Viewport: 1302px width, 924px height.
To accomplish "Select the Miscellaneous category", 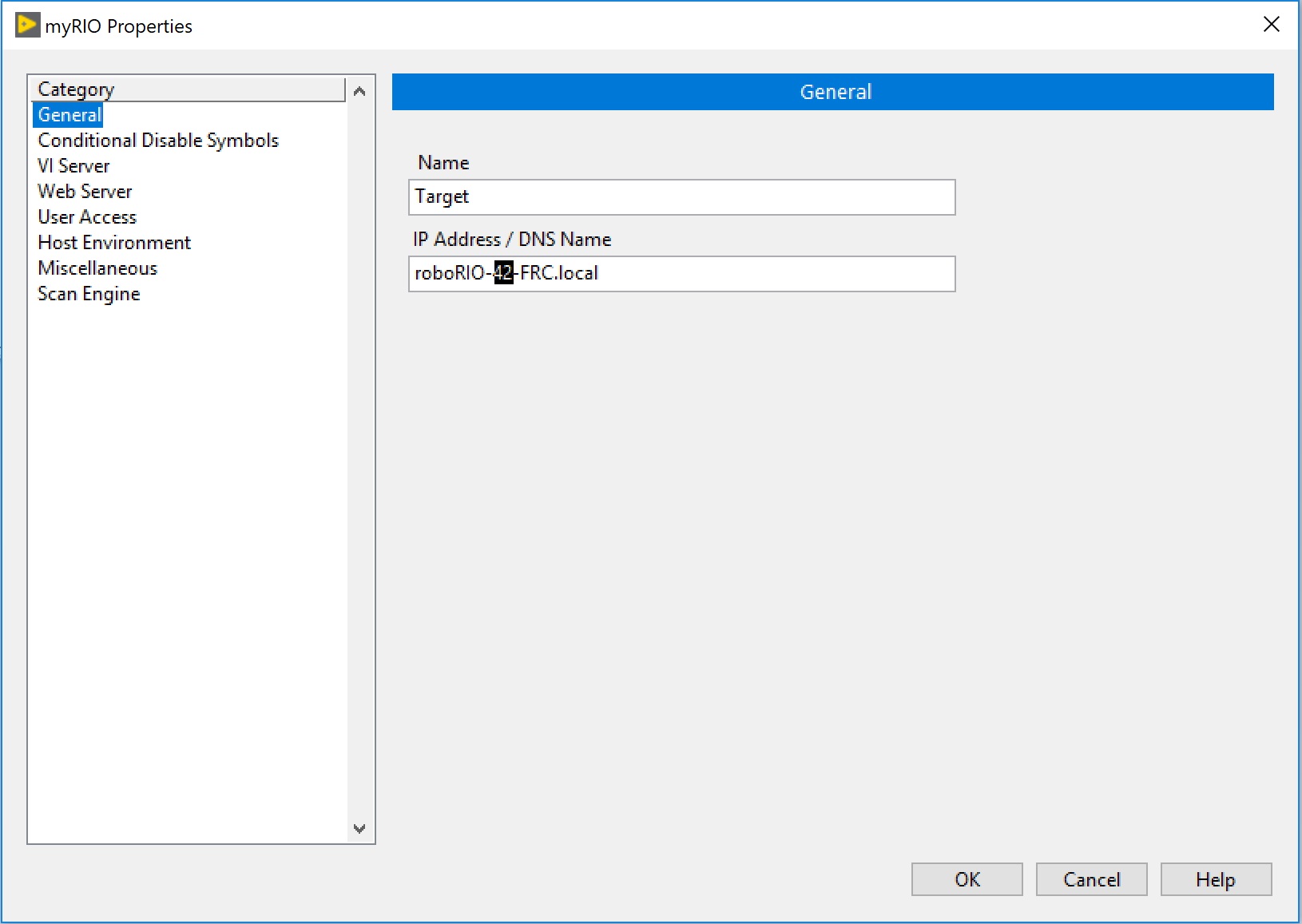I will click(x=97, y=268).
